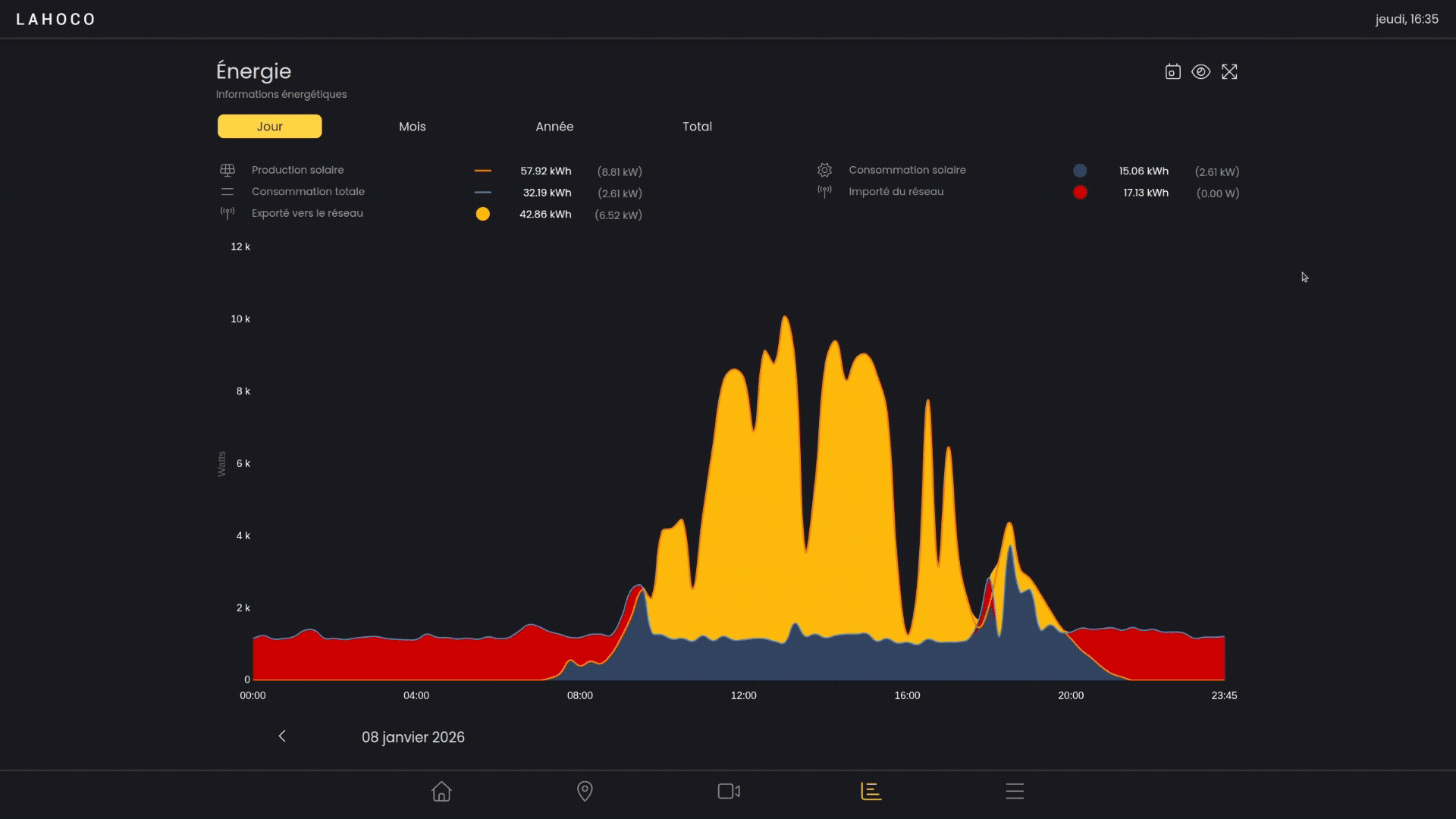The width and height of the screenshot is (1456, 819).
Task: Show the Total tab
Action: (x=697, y=127)
